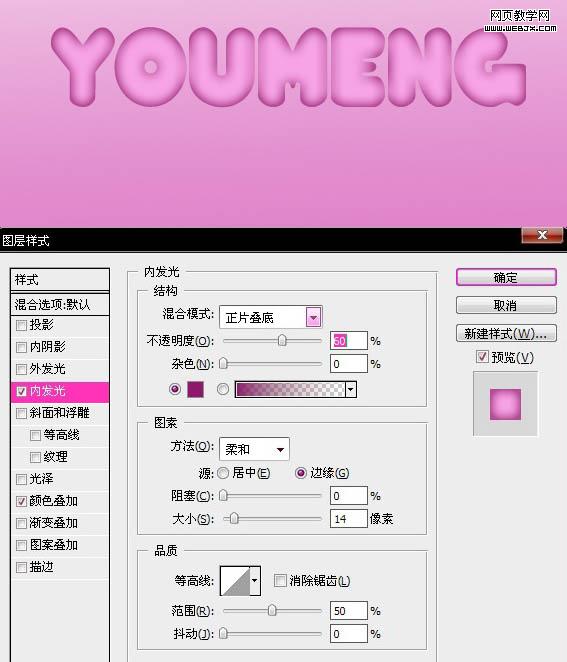This screenshot has height=662, width=567.
Task: Enable the 描边 stroke checkbox
Action: 21,567
